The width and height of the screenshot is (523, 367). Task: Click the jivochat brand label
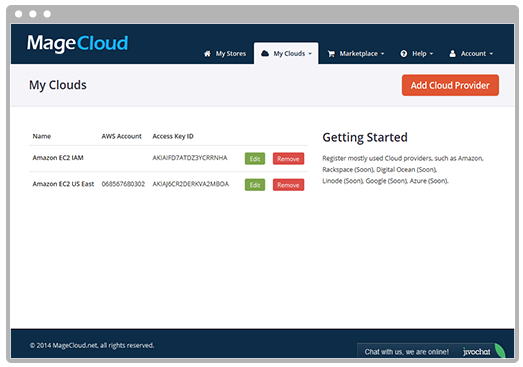(x=477, y=352)
